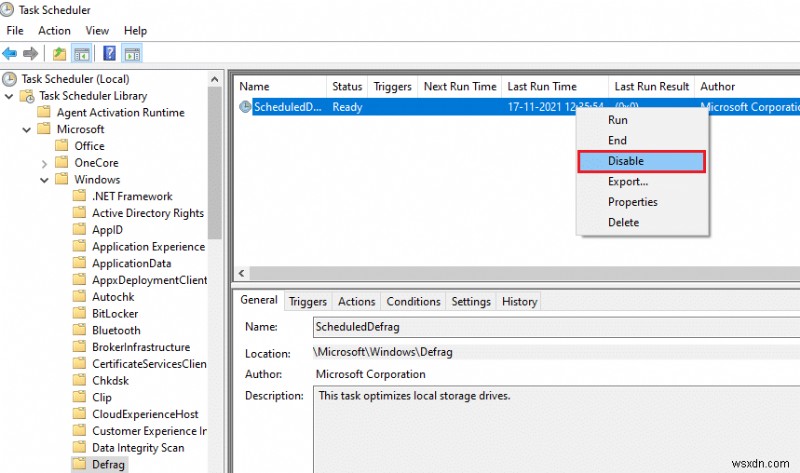
Task: Click the ScheduledDefrag task clock icon
Action: pos(245,107)
